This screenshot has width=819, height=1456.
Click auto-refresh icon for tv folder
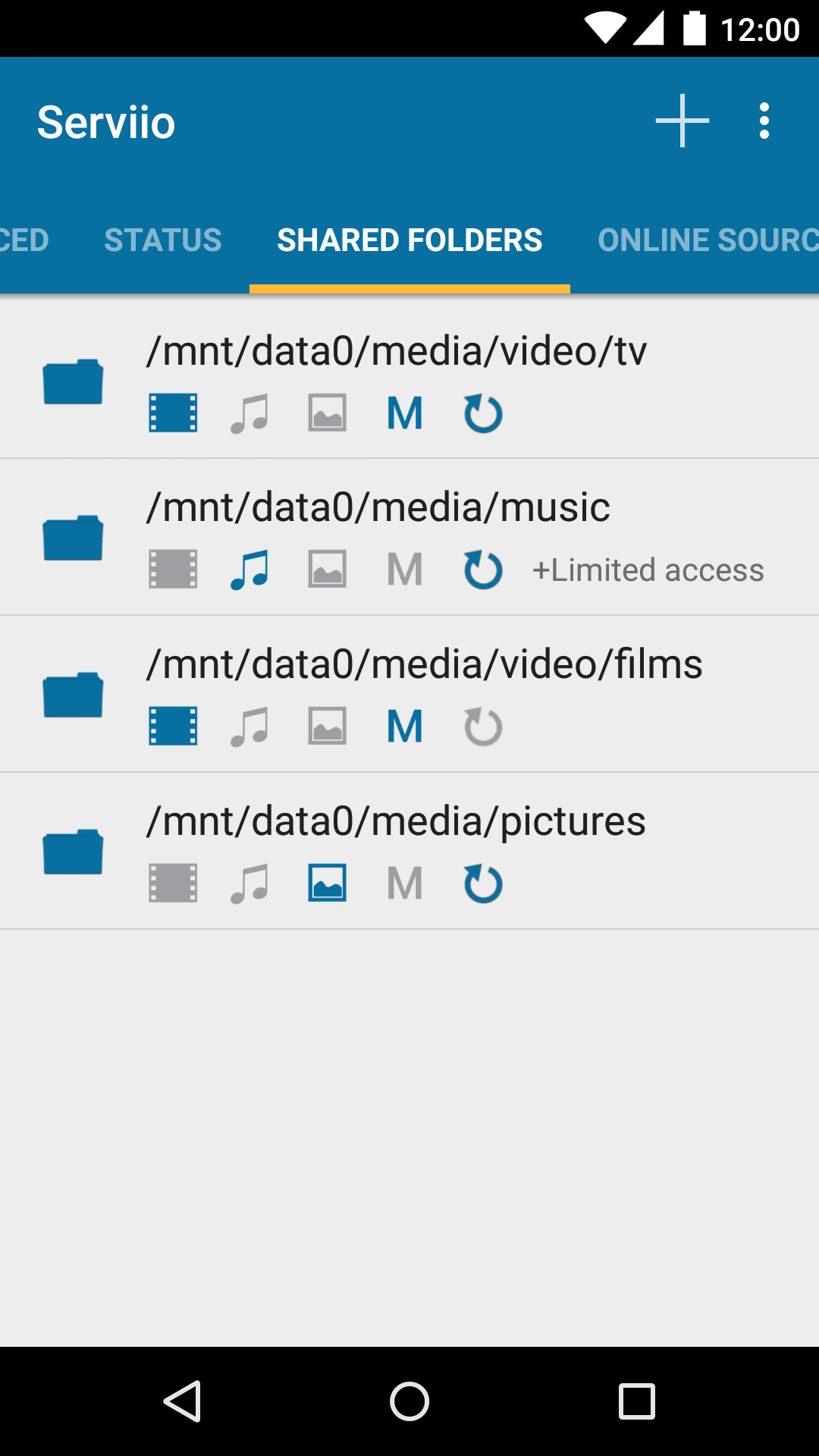point(483,413)
